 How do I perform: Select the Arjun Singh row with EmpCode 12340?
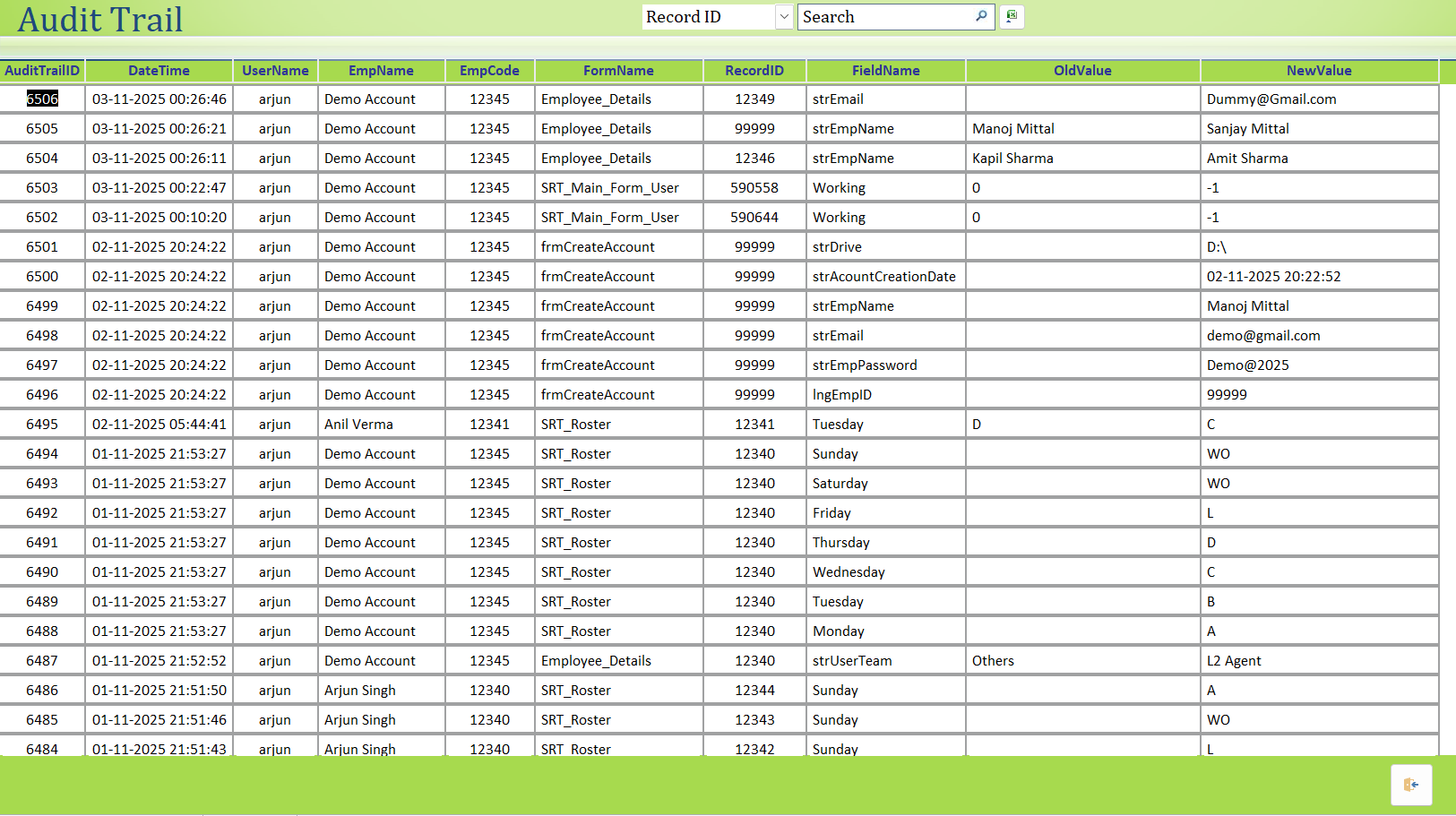coord(360,690)
